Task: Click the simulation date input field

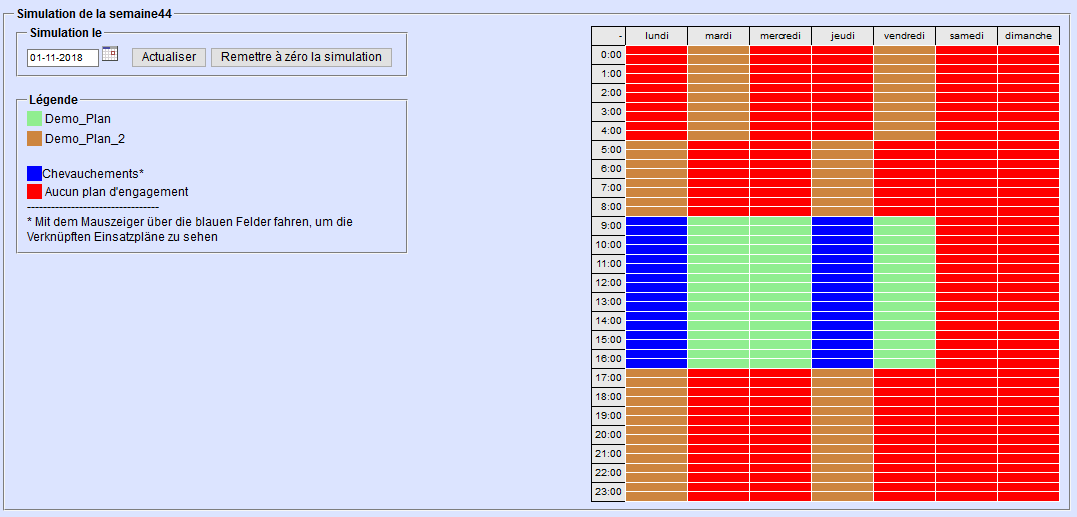Action: coord(63,58)
